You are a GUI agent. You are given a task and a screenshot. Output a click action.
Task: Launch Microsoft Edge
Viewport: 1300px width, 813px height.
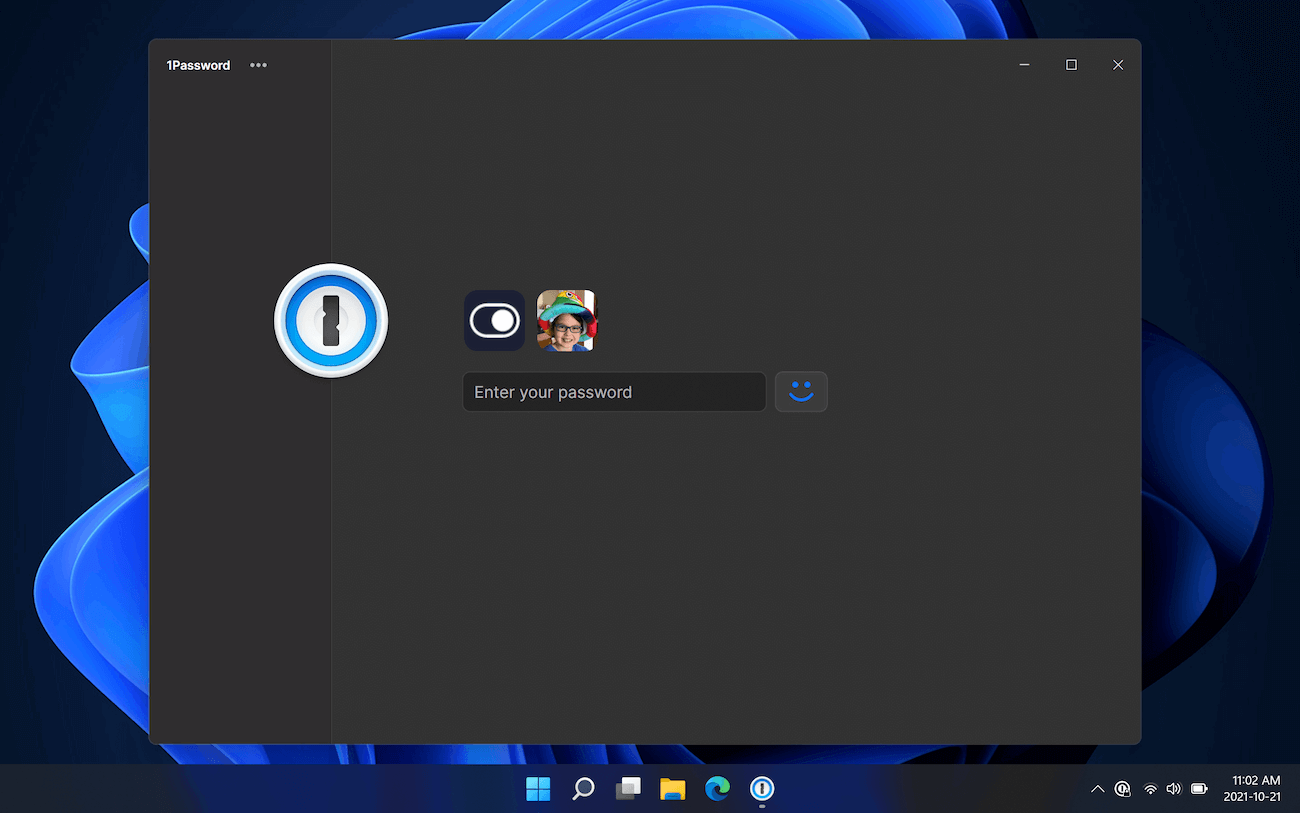pos(717,789)
